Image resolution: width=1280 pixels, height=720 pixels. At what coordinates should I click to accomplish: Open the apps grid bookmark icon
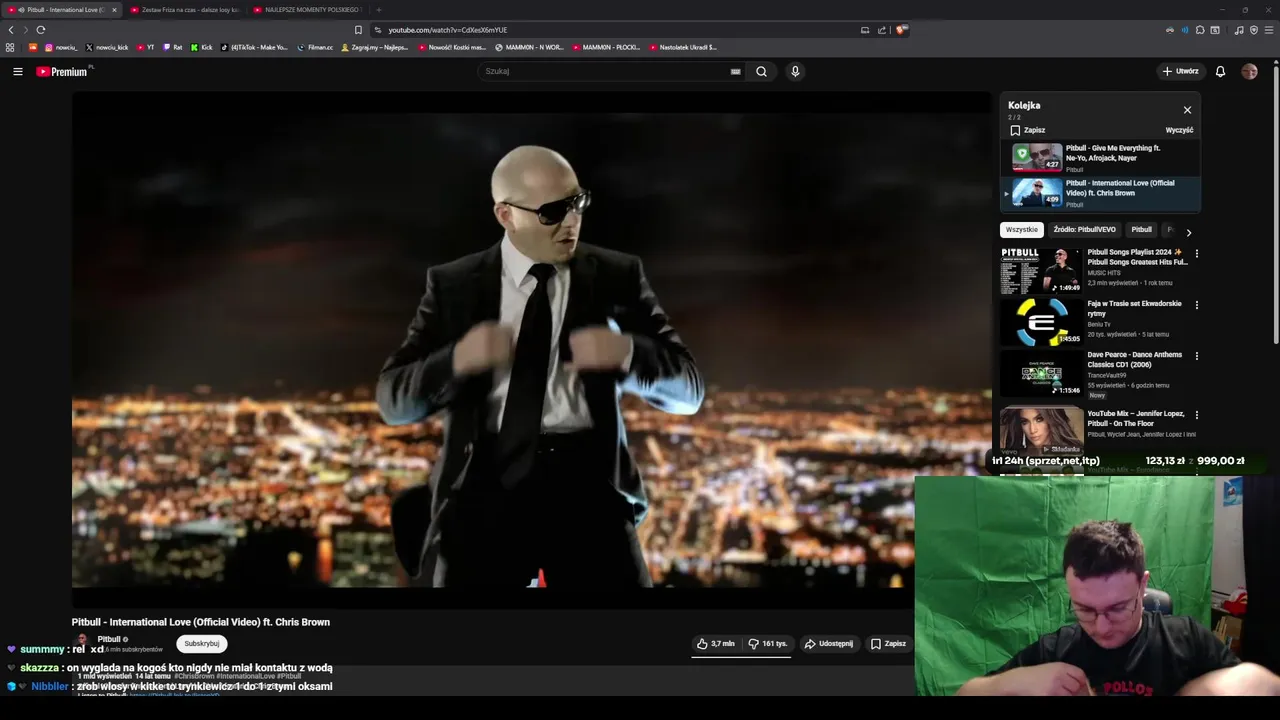[x=10, y=47]
